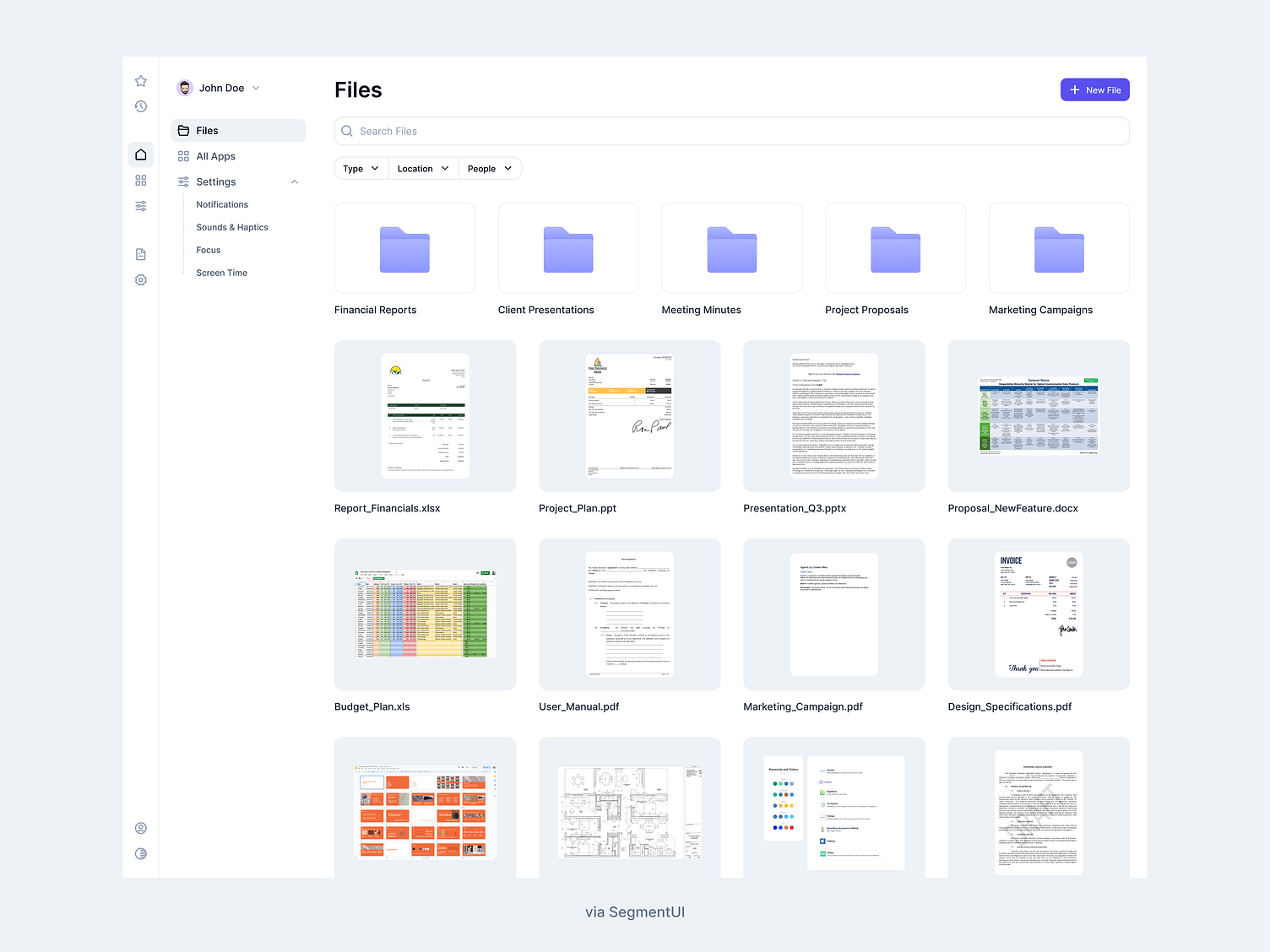Open the People filter dropdown
1270x952 pixels.
point(490,168)
